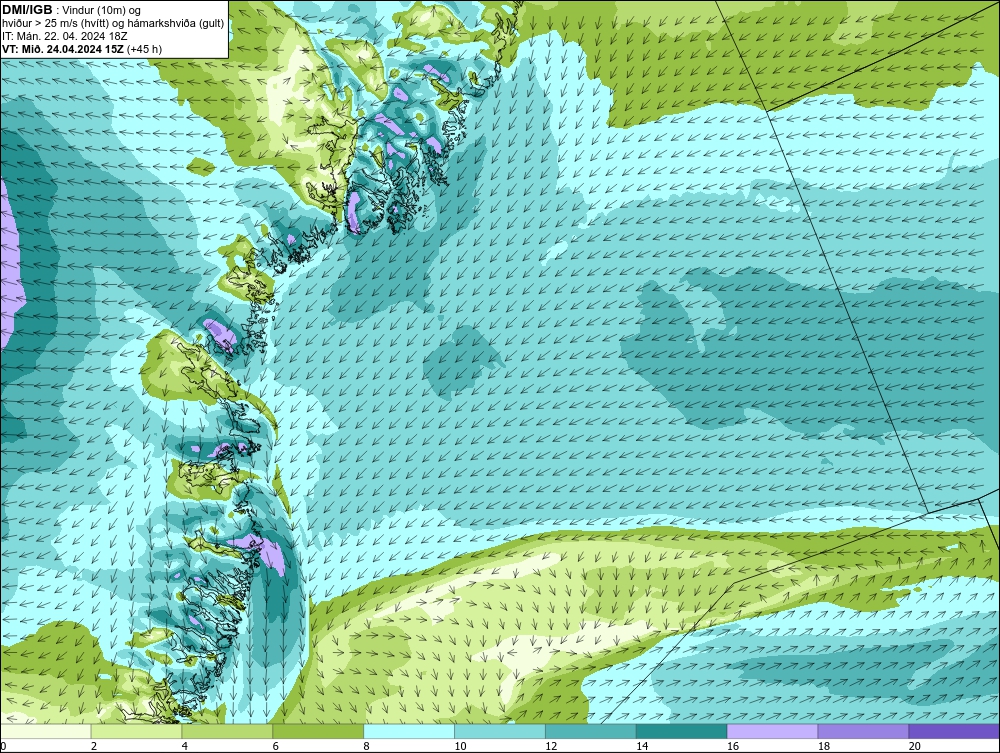The width and height of the screenshot is (1000, 753).
Task: Click the 0–2 m/s palest legend swatch
Action: tap(46, 732)
